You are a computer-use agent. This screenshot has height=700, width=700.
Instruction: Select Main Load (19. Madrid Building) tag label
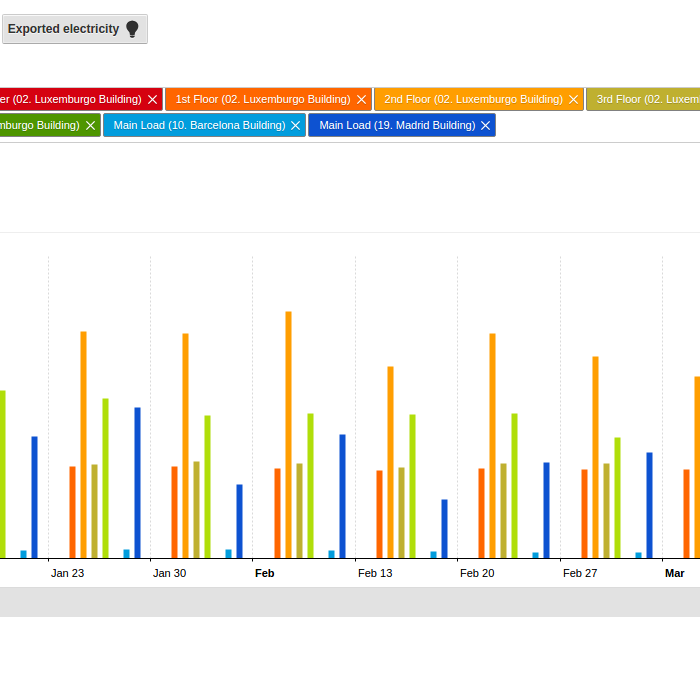coord(397,125)
